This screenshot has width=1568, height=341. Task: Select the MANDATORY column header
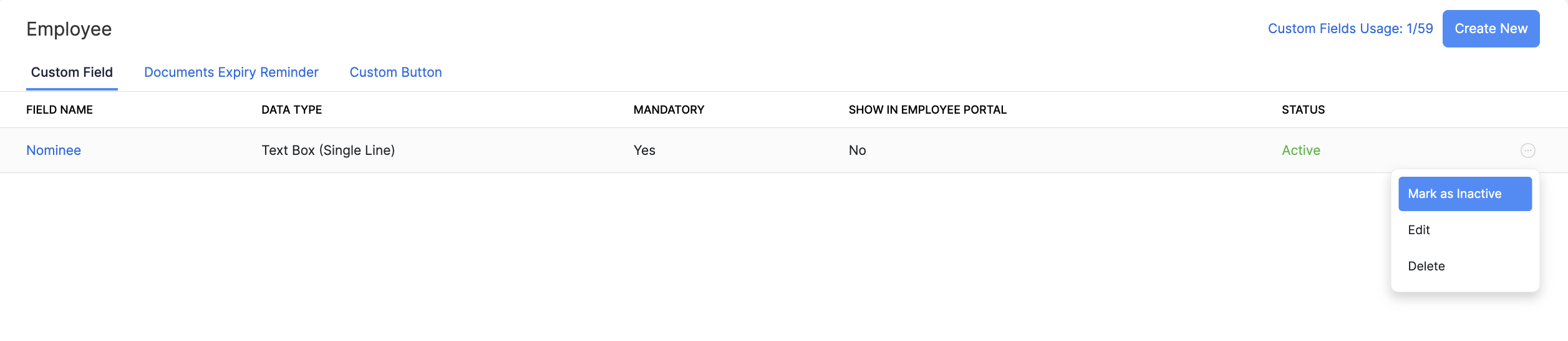(669, 110)
